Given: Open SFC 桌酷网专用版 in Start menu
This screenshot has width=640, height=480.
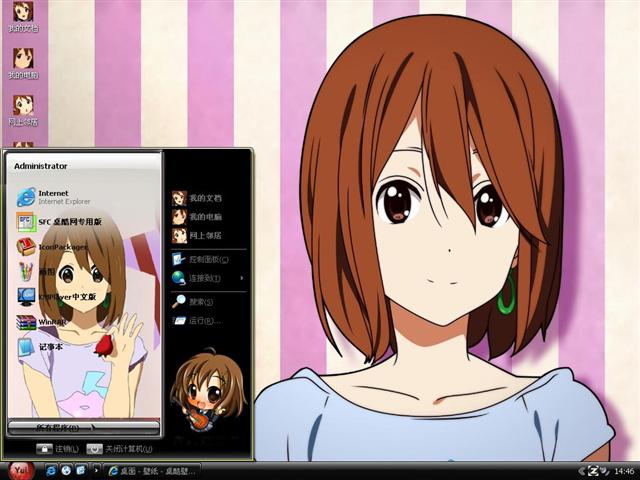Looking at the screenshot, I should tap(59, 222).
